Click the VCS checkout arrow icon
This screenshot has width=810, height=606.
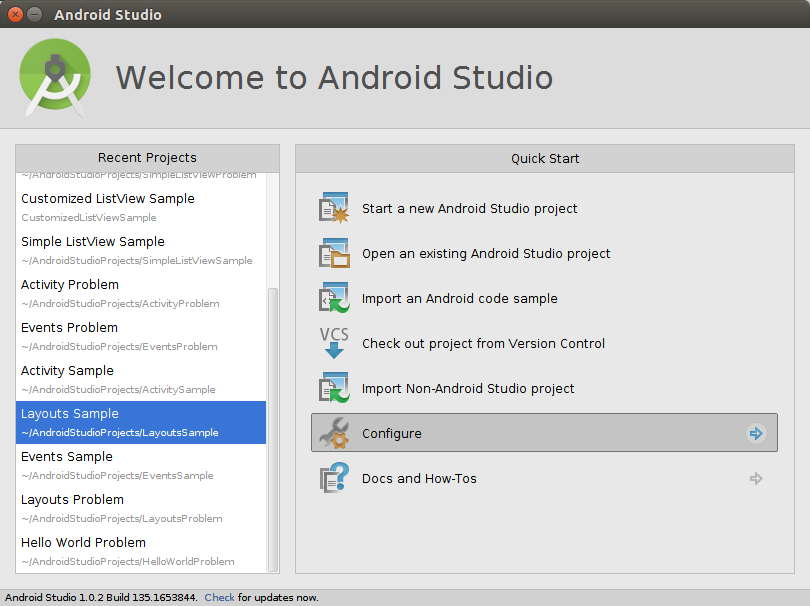pyautogui.click(x=334, y=343)
